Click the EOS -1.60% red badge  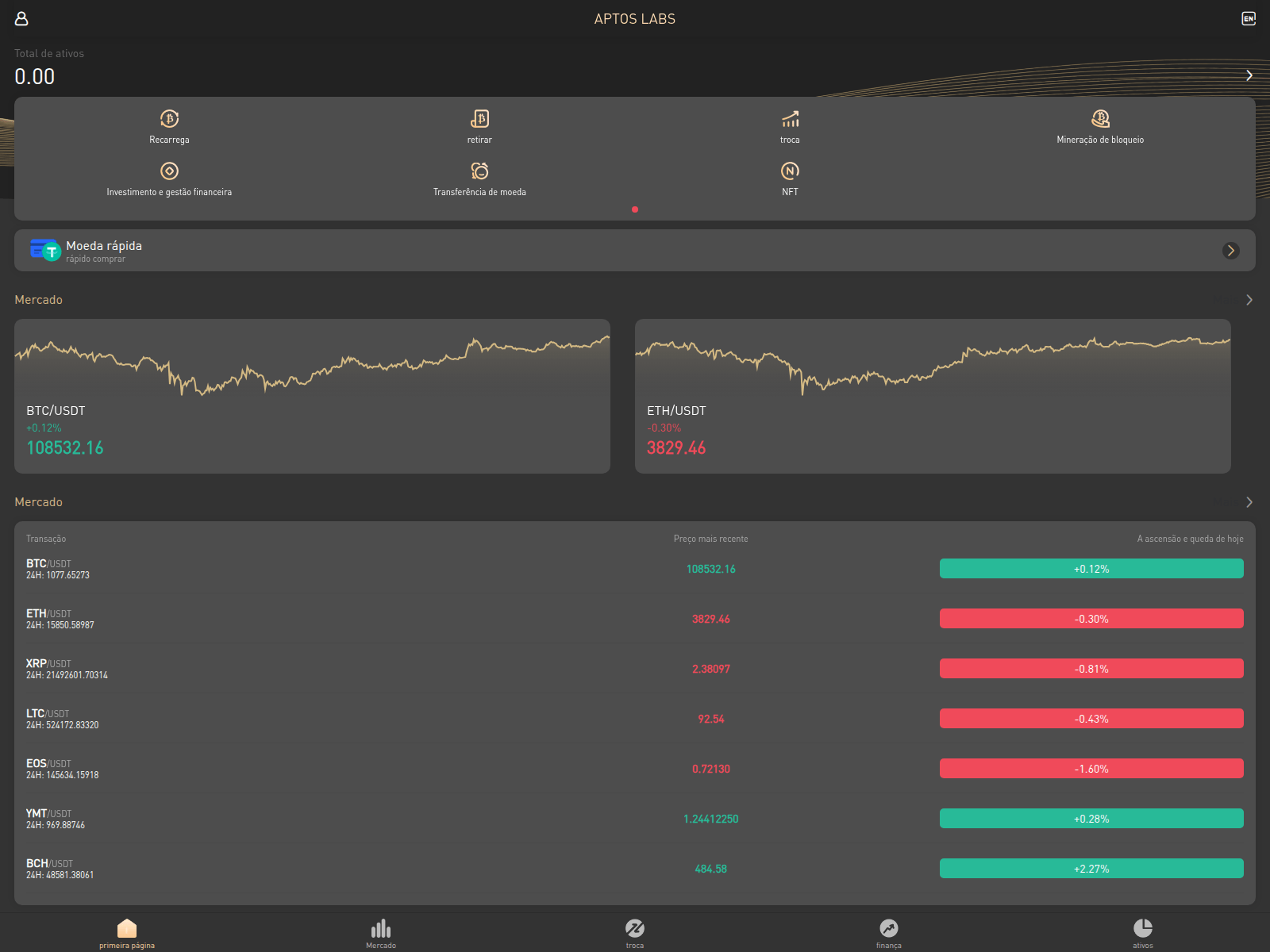point(1091,769)
